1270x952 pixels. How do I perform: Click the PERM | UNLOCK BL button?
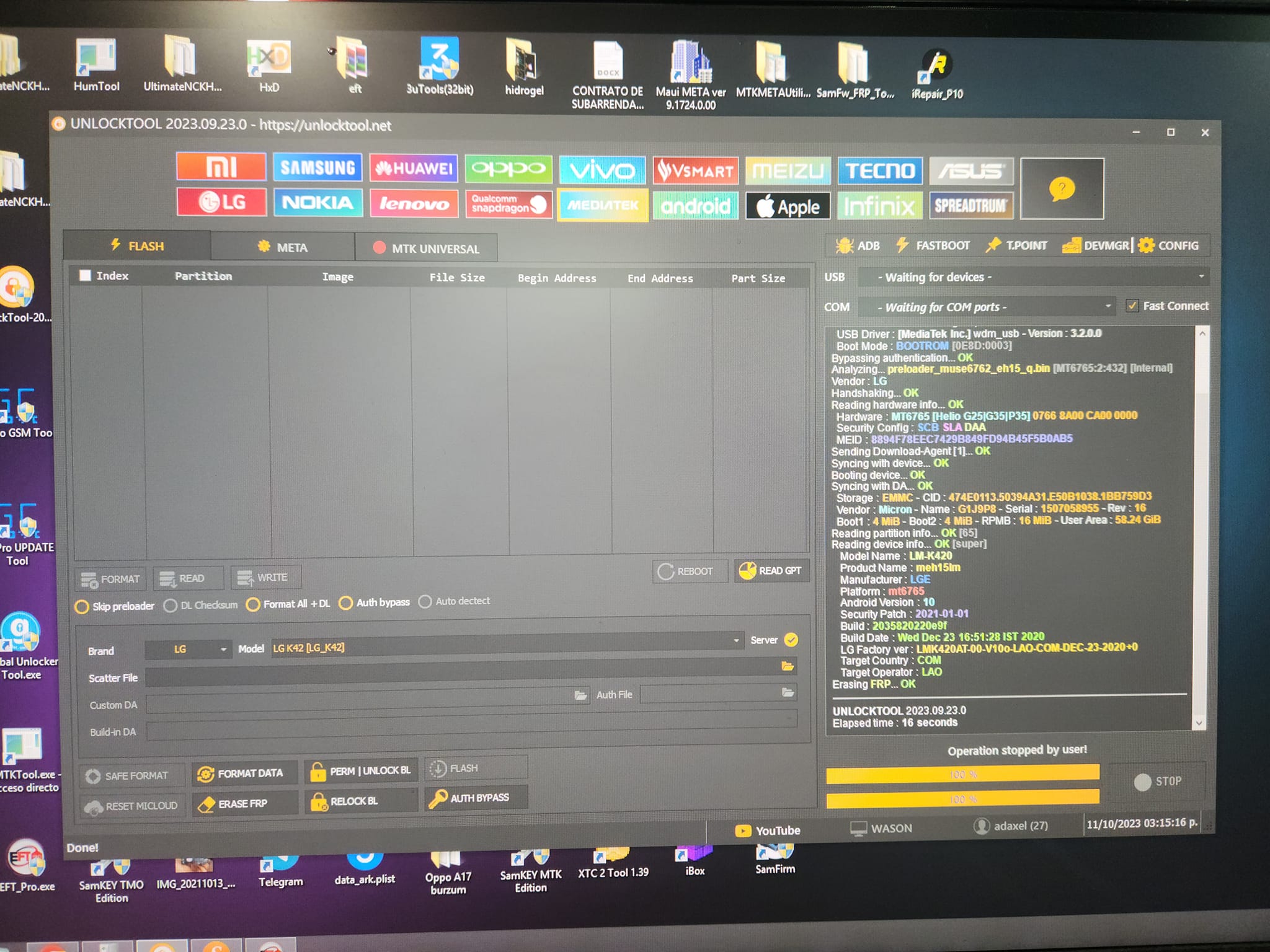tap(362, 771)
